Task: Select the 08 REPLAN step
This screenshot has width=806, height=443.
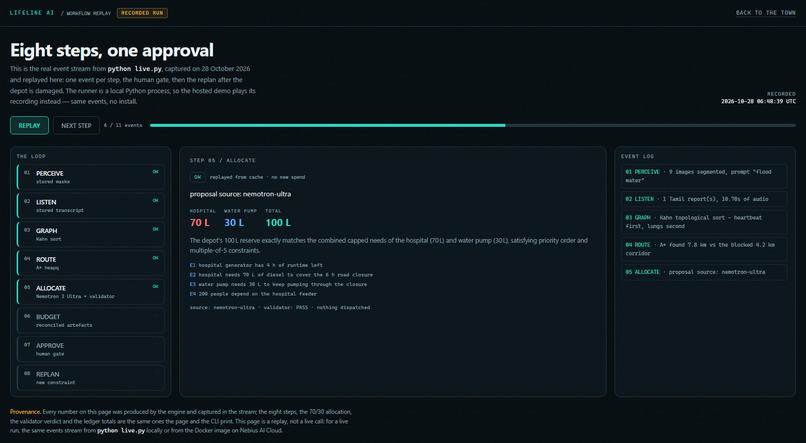Action: (90, 378)
